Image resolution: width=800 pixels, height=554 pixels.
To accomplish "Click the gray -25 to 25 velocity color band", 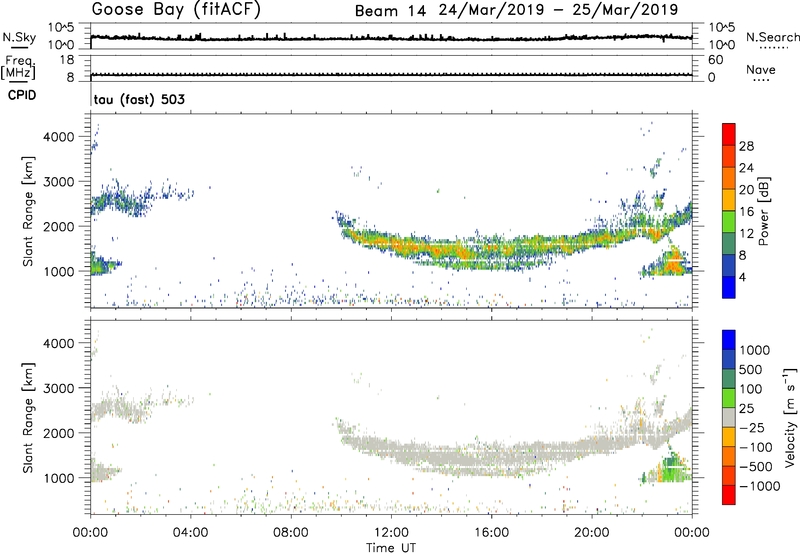I will 729,418.
